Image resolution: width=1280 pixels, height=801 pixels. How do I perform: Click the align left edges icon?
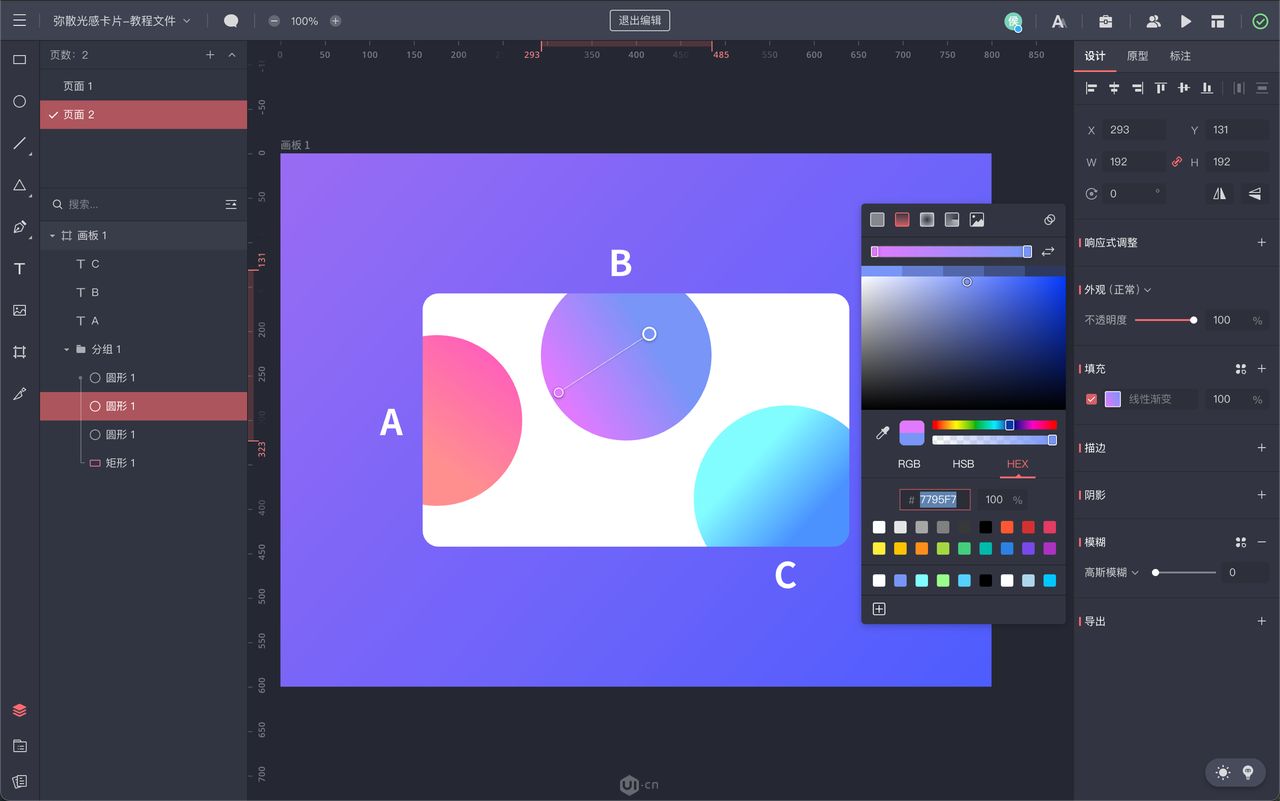(1091, 88)
